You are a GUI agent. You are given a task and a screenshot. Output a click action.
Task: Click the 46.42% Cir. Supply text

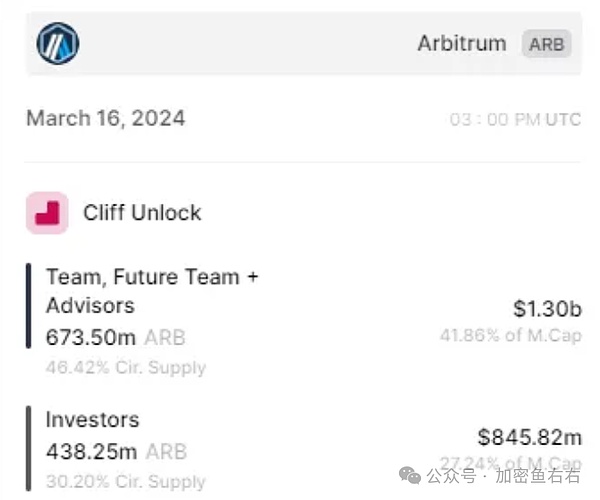[125, 367]
